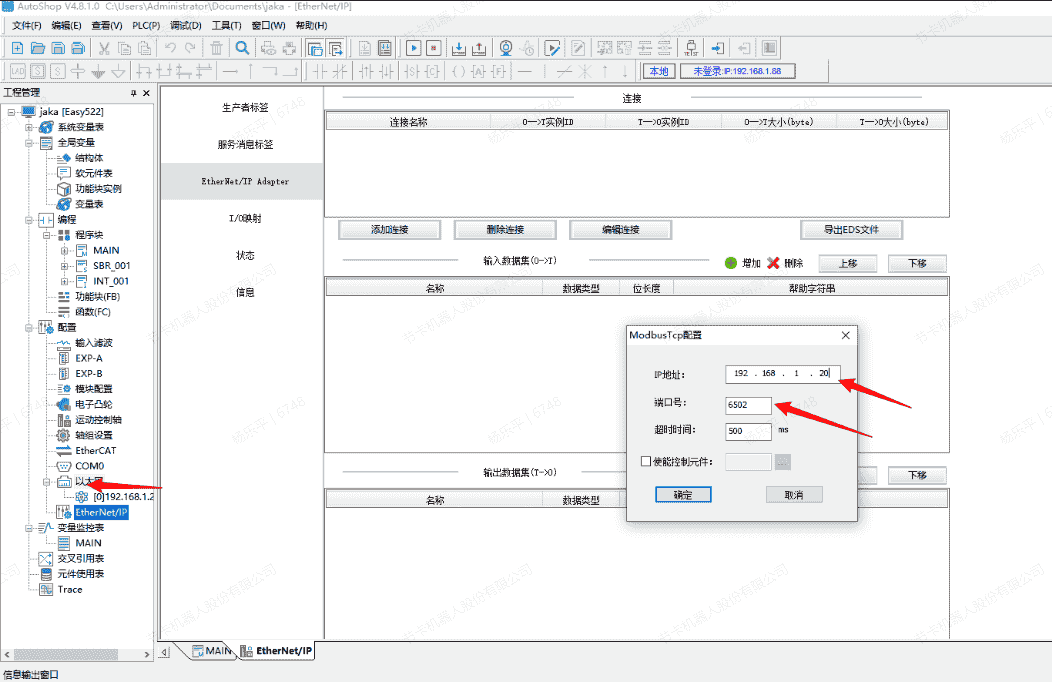Viewport: 1052px width, 682px height.
Task: Switch to the MAIN bottom tab
Action: pos(211,651)
